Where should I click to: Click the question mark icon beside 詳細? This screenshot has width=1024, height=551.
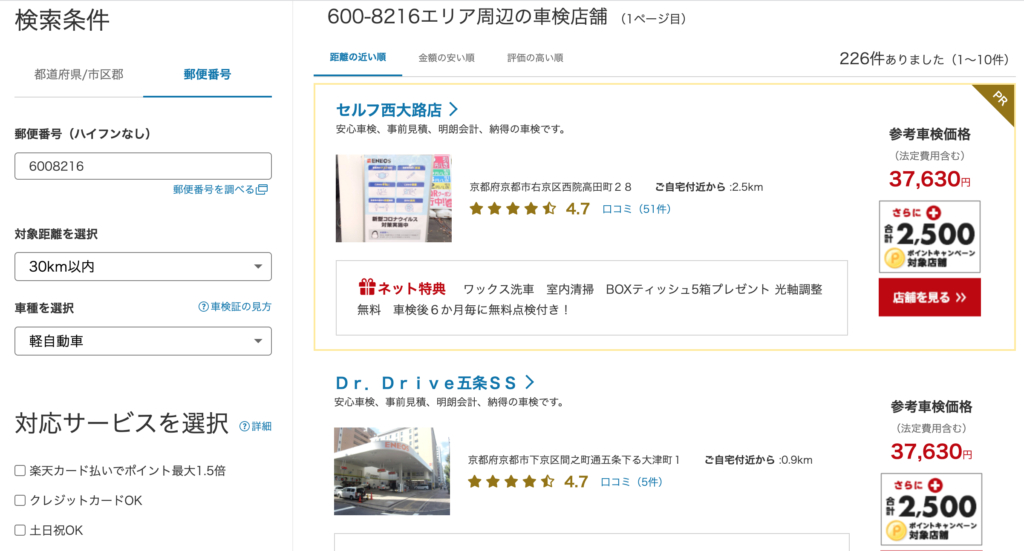[244, 426]
